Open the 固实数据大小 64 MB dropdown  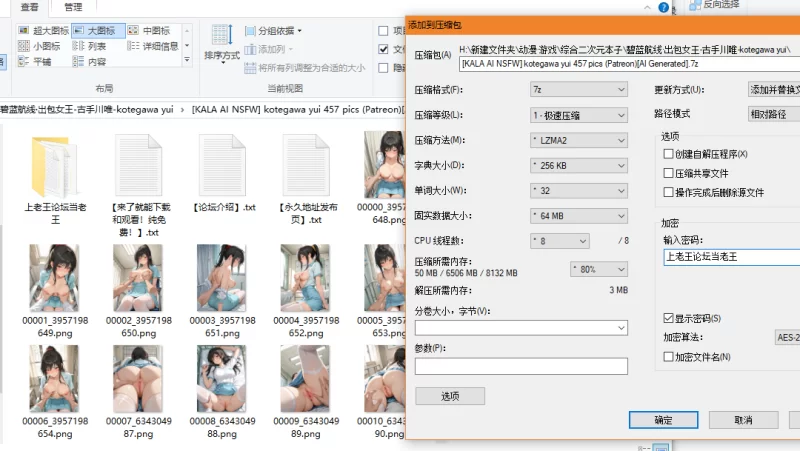click(x=579, y=216)
